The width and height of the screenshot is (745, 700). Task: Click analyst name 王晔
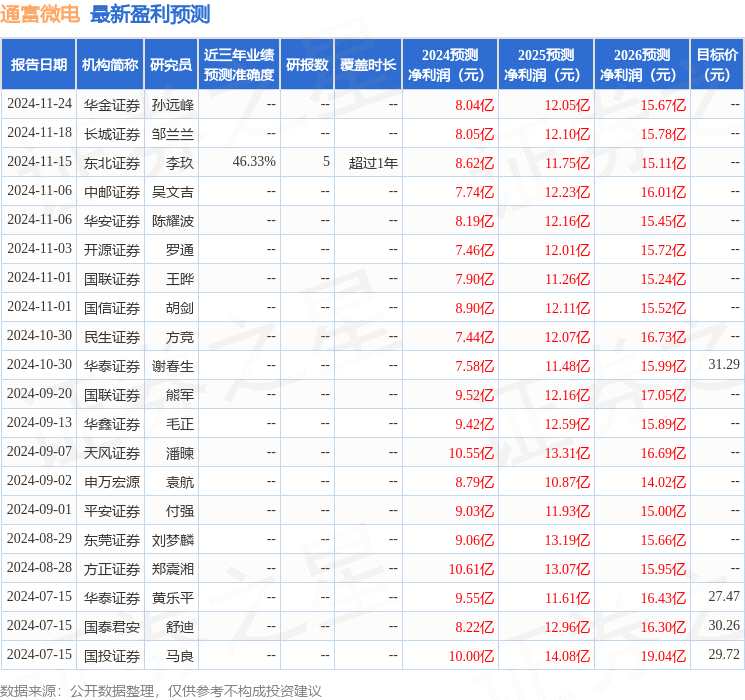point(180,279)
